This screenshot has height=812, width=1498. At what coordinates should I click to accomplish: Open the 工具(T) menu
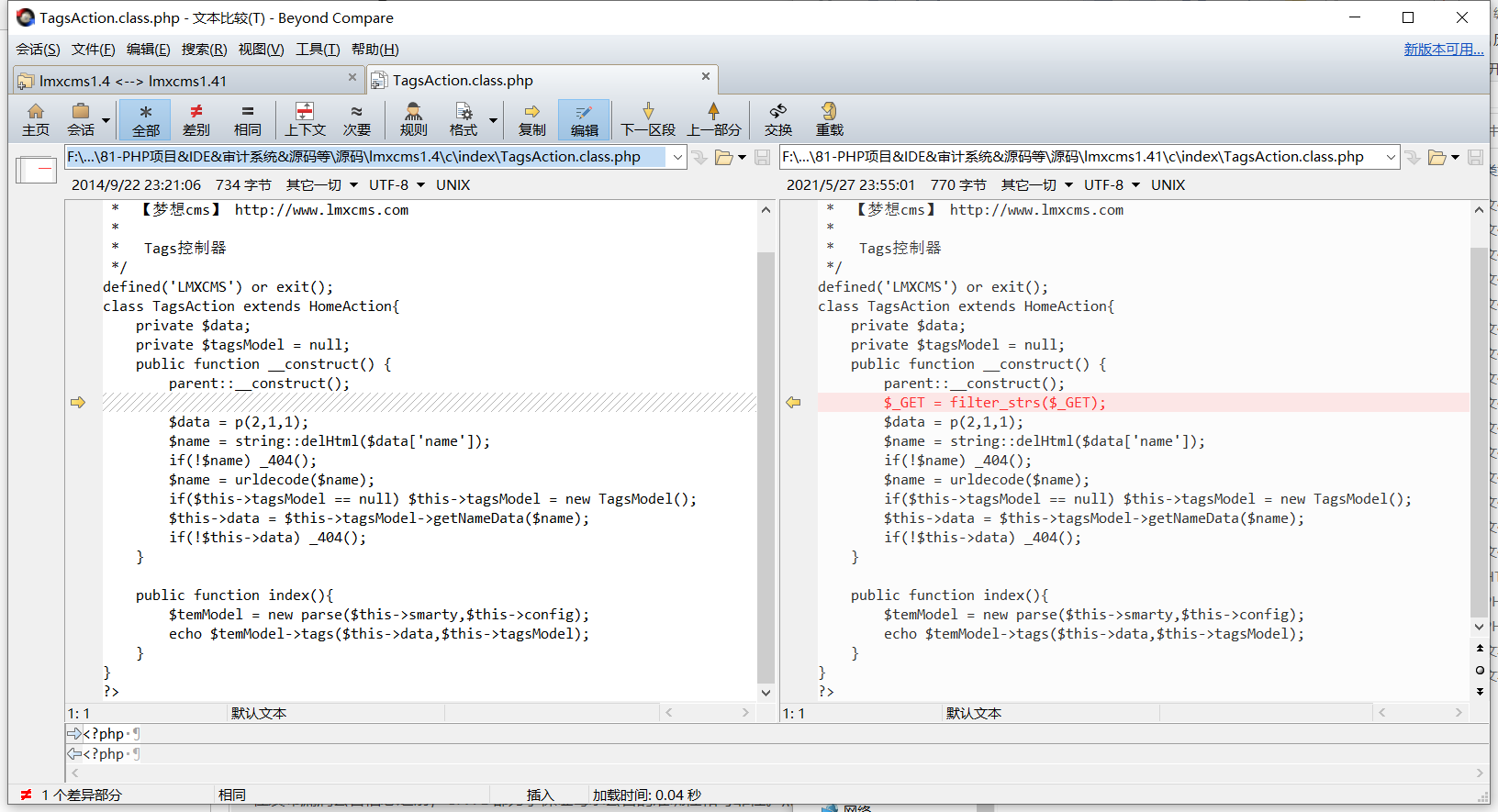pos(318,50)
